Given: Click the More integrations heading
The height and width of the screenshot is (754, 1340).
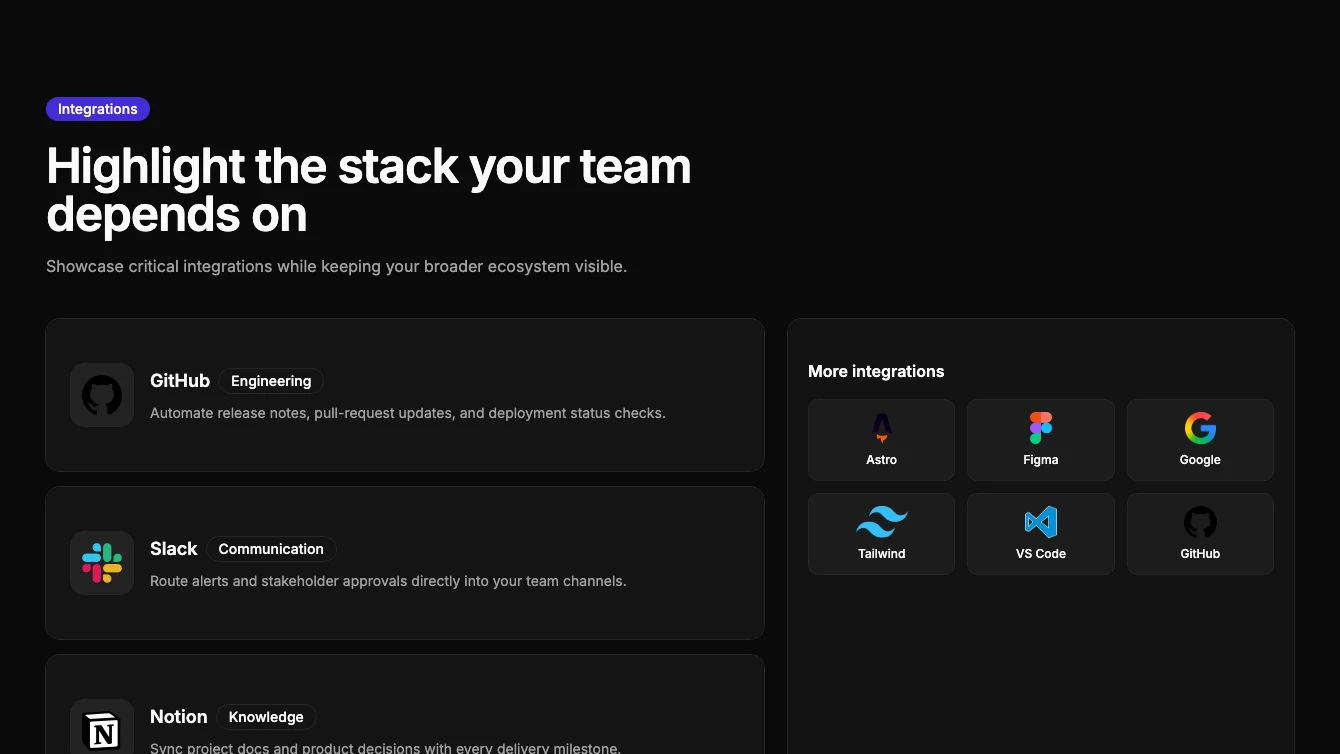Looking at the screenshot, I should tap(876, 371).
